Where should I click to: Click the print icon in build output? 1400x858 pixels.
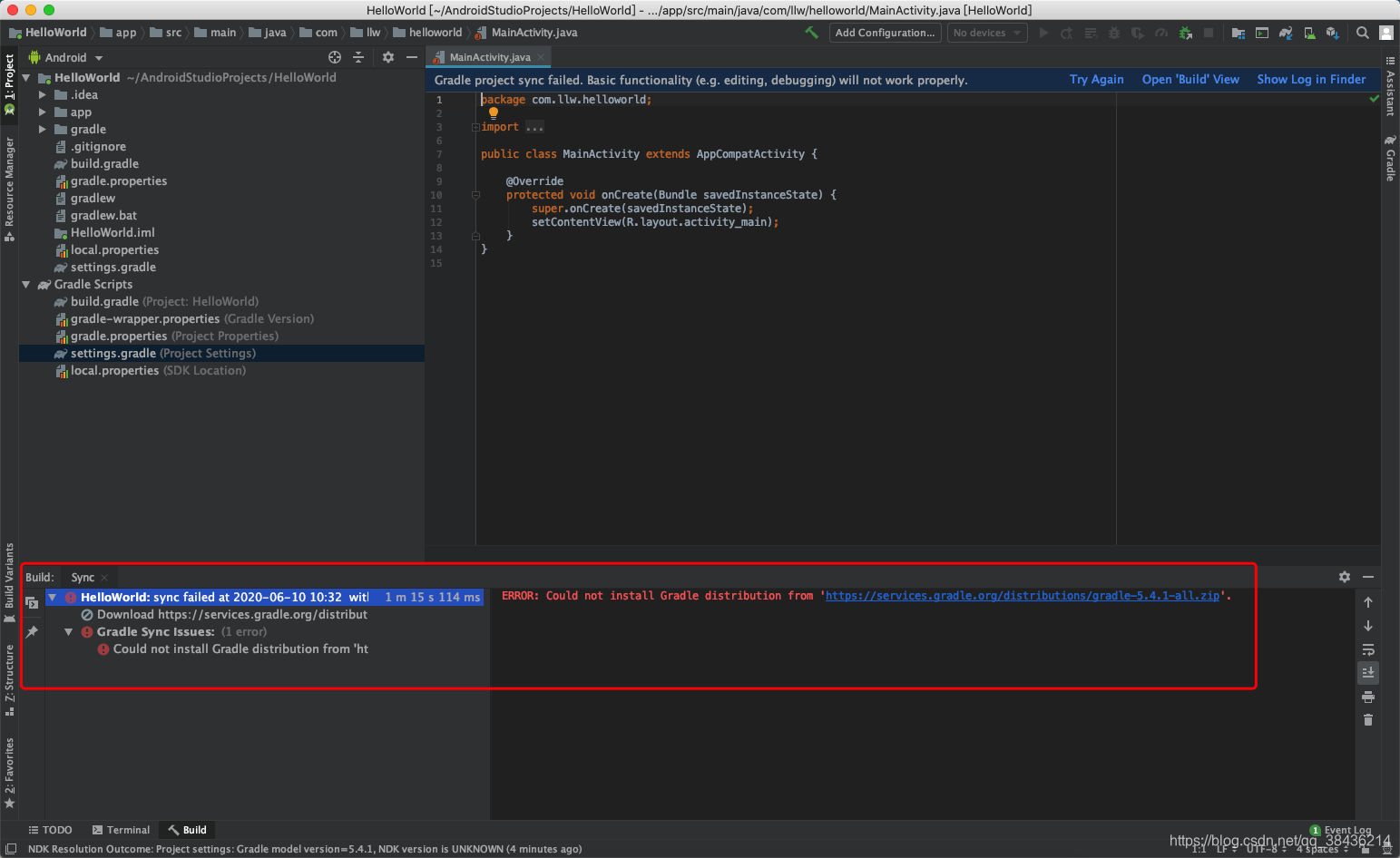click(x=1368, y=697)
